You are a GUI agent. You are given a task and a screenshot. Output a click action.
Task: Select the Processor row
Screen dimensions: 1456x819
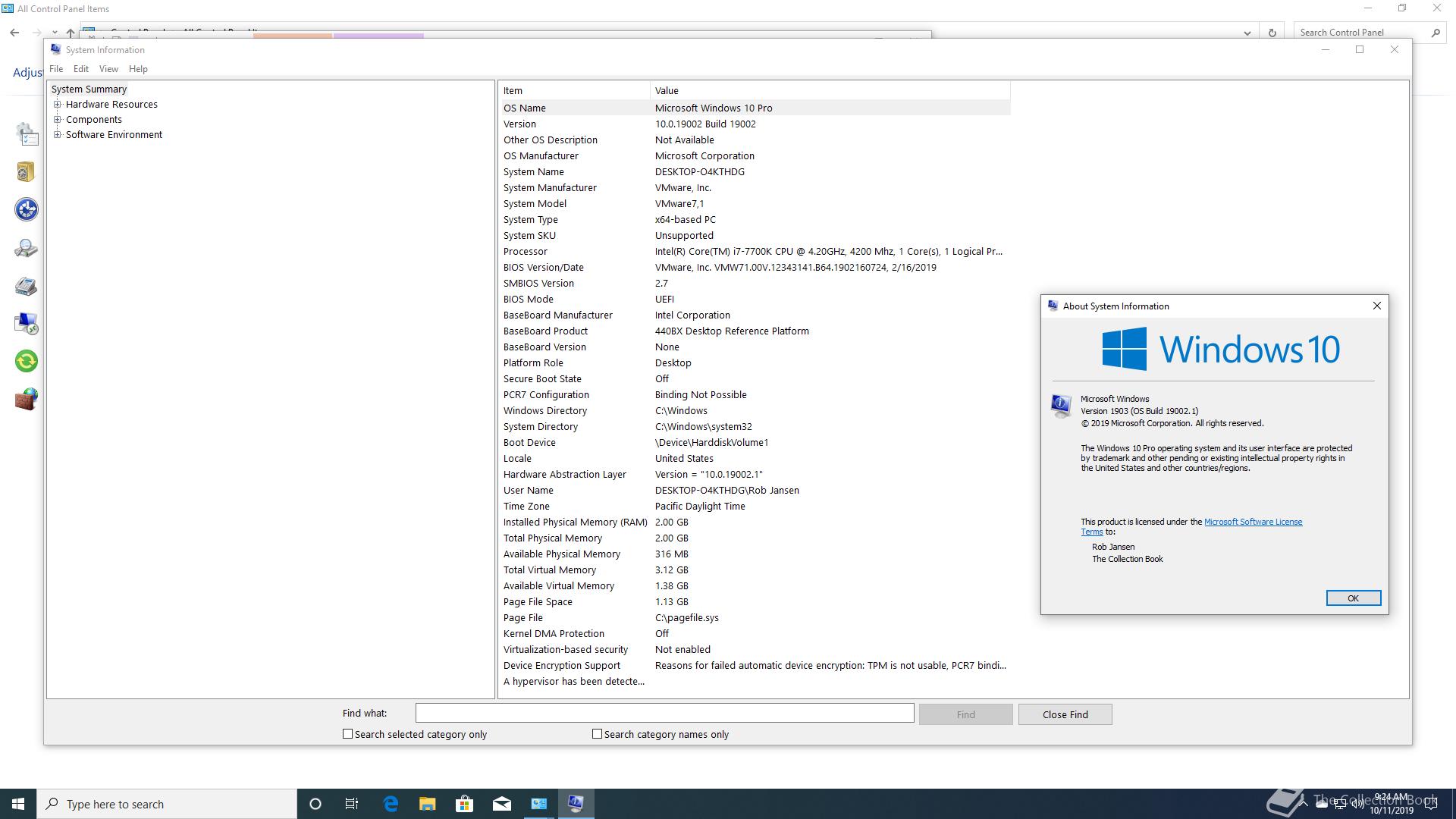coord(755,251)
